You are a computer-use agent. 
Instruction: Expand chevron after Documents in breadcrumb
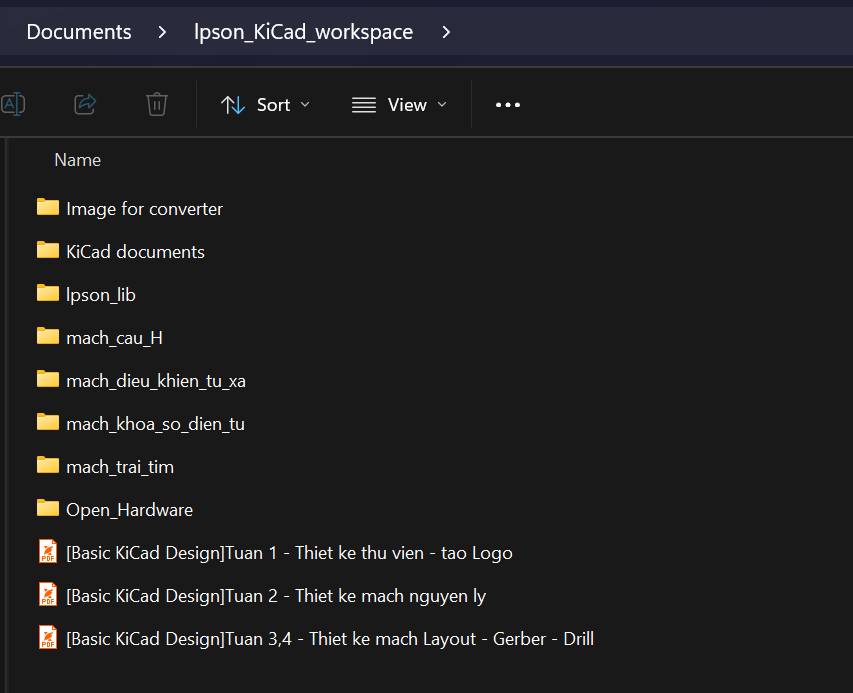[163, 32]
